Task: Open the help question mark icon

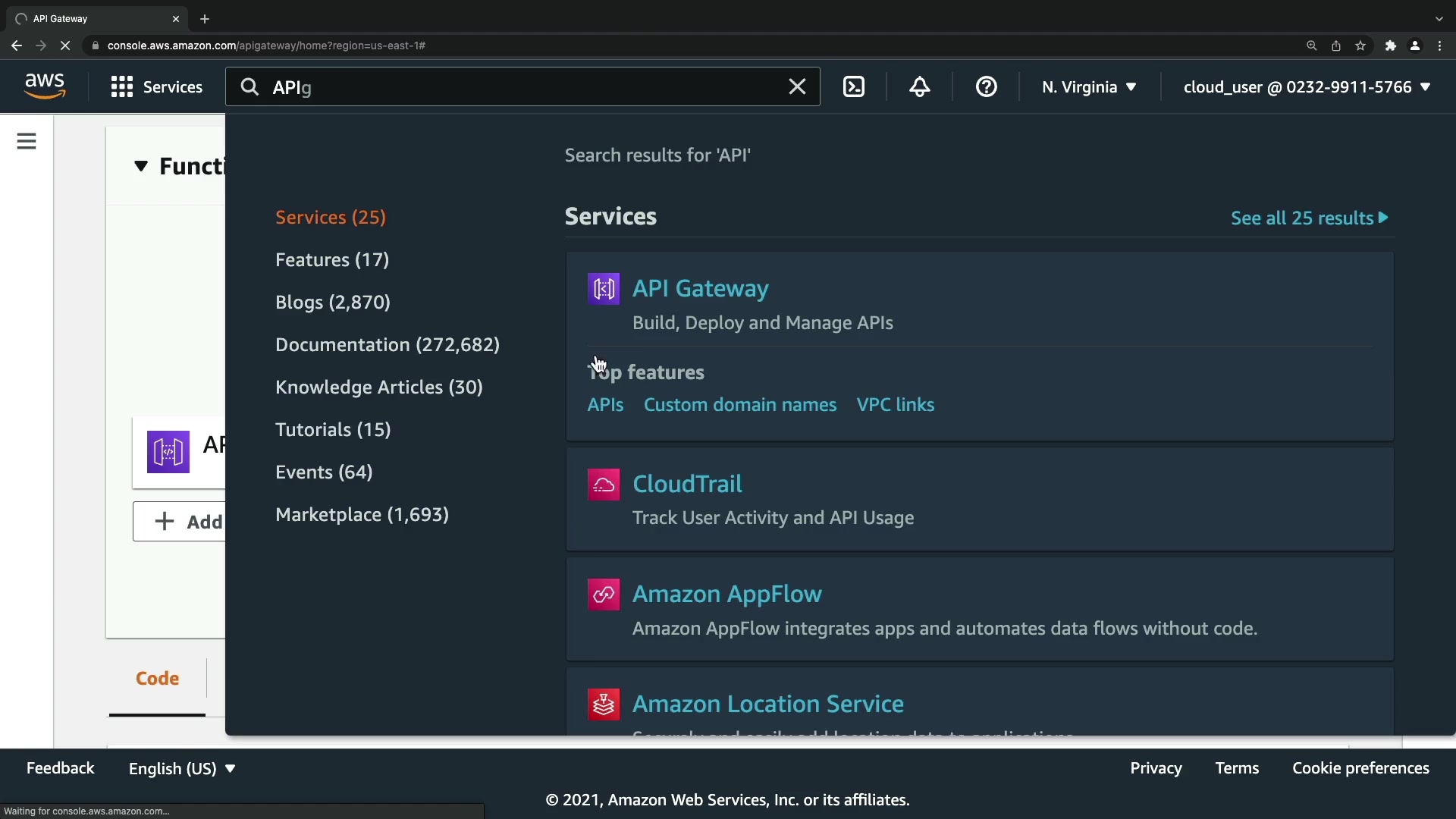Action: tap(986, 87)
